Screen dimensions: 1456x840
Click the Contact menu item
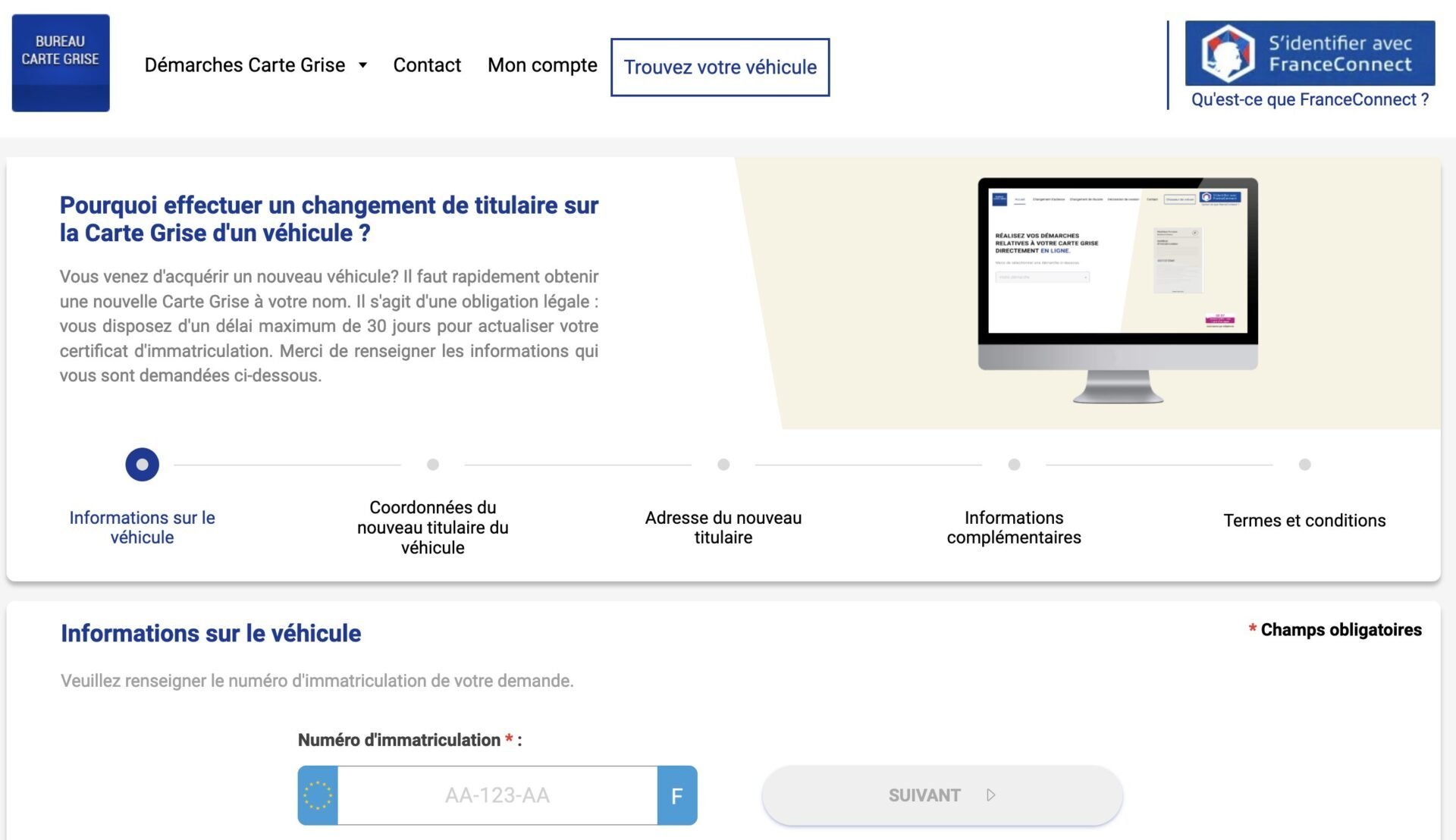coord(427,65)
